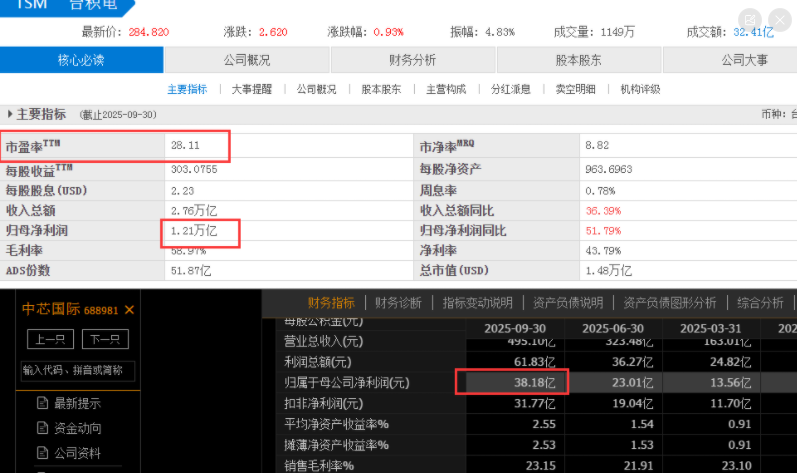Viewport: 797px width, 473px height.
Task: Select the 主要指标 sub-link
Action: click(x=188, y=89)
